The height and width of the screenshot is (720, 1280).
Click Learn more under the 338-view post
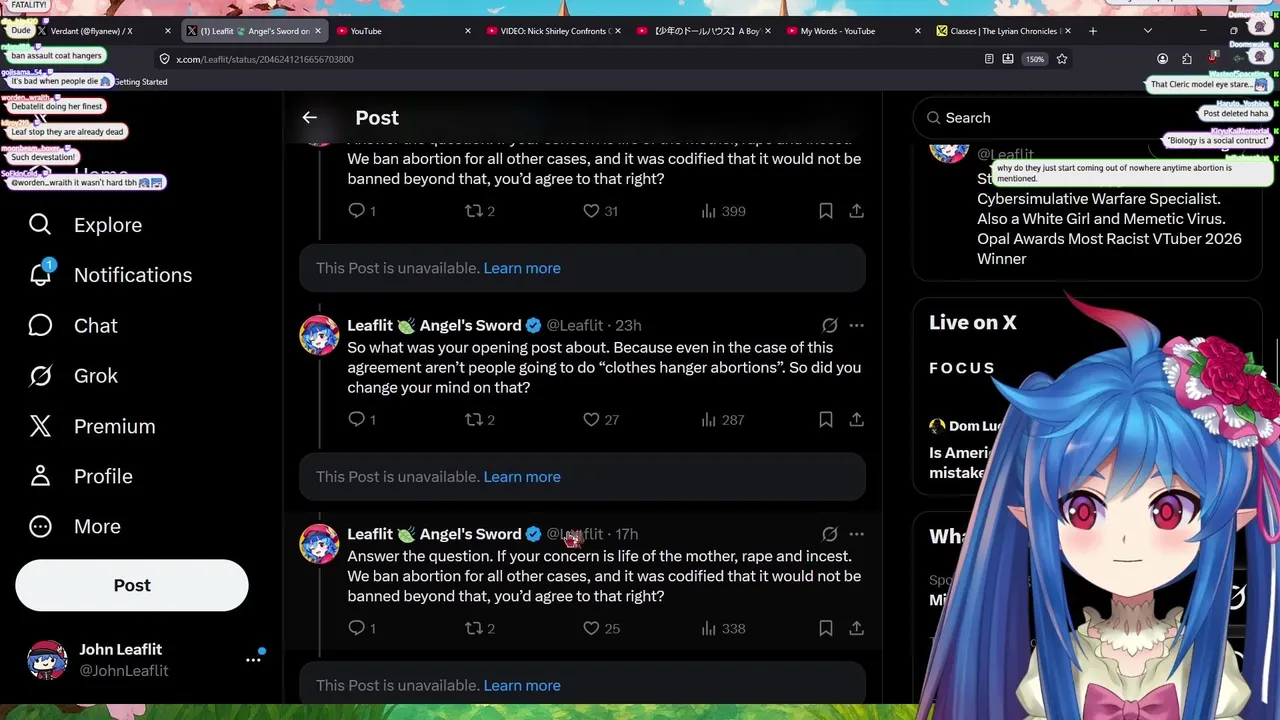(x=522, y=685)
